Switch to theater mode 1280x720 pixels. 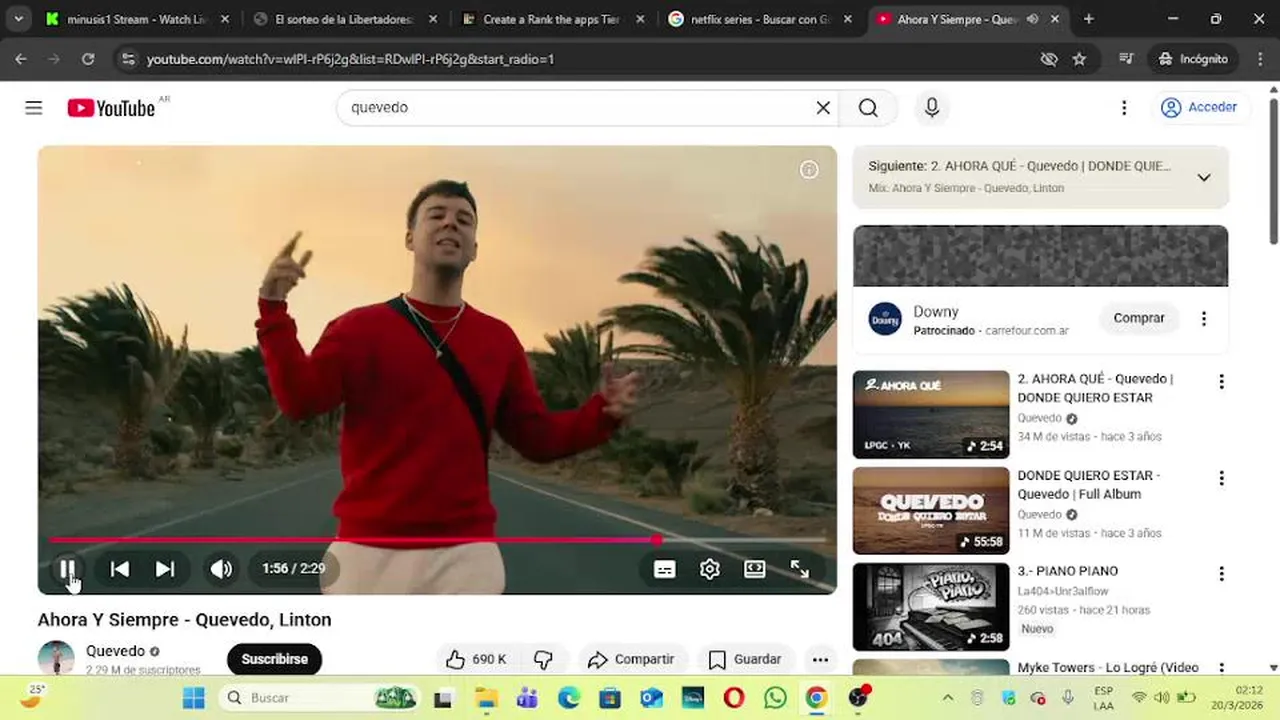click(x=755, y=569)
